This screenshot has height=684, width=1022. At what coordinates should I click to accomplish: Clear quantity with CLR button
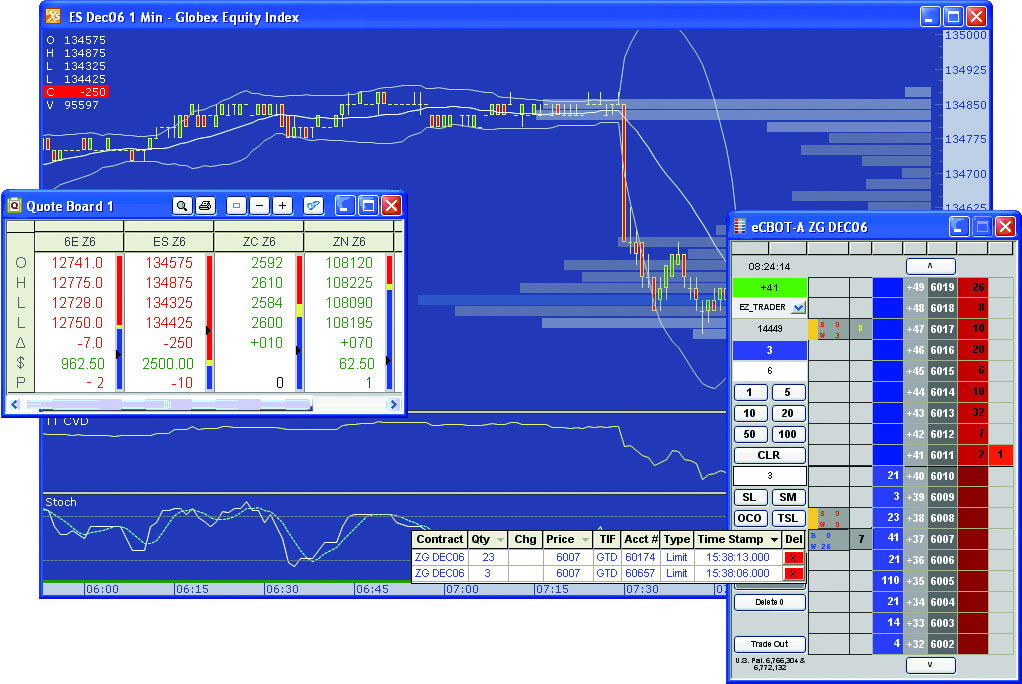[x=769, y=455]
